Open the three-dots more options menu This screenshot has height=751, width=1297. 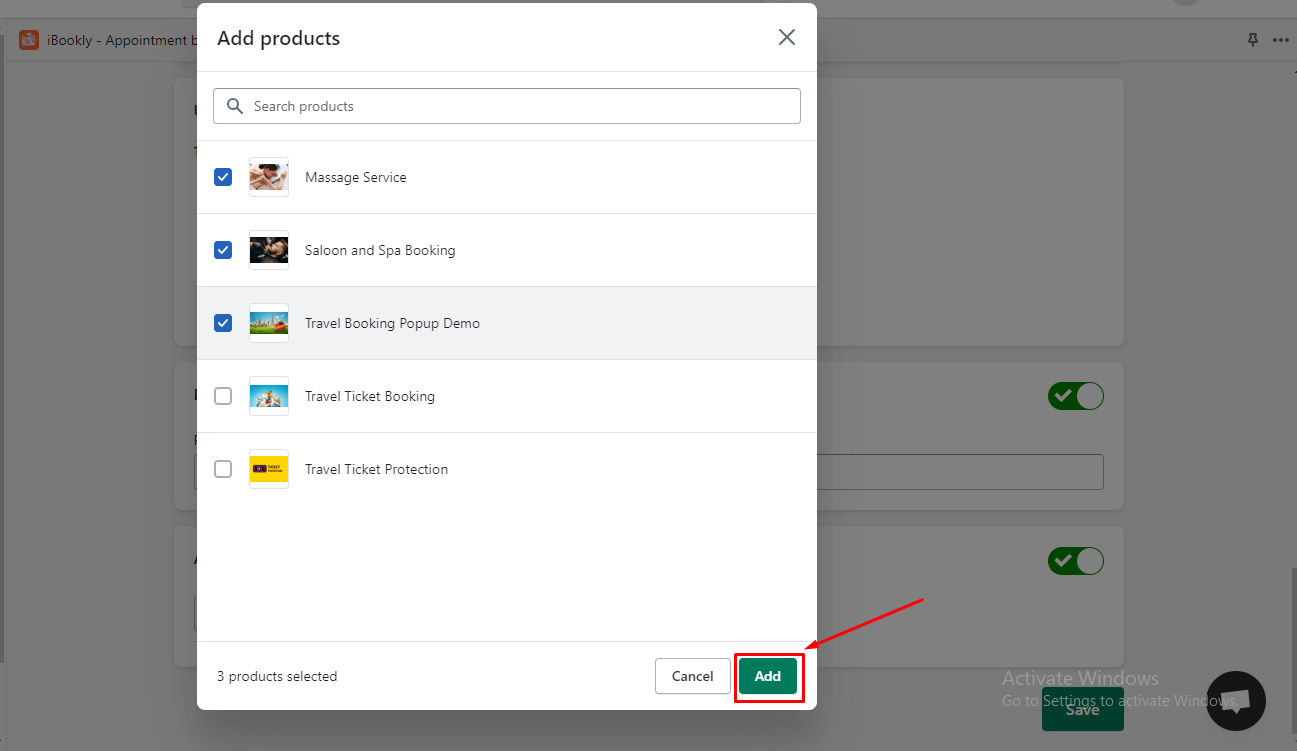tap(1281, 40)
